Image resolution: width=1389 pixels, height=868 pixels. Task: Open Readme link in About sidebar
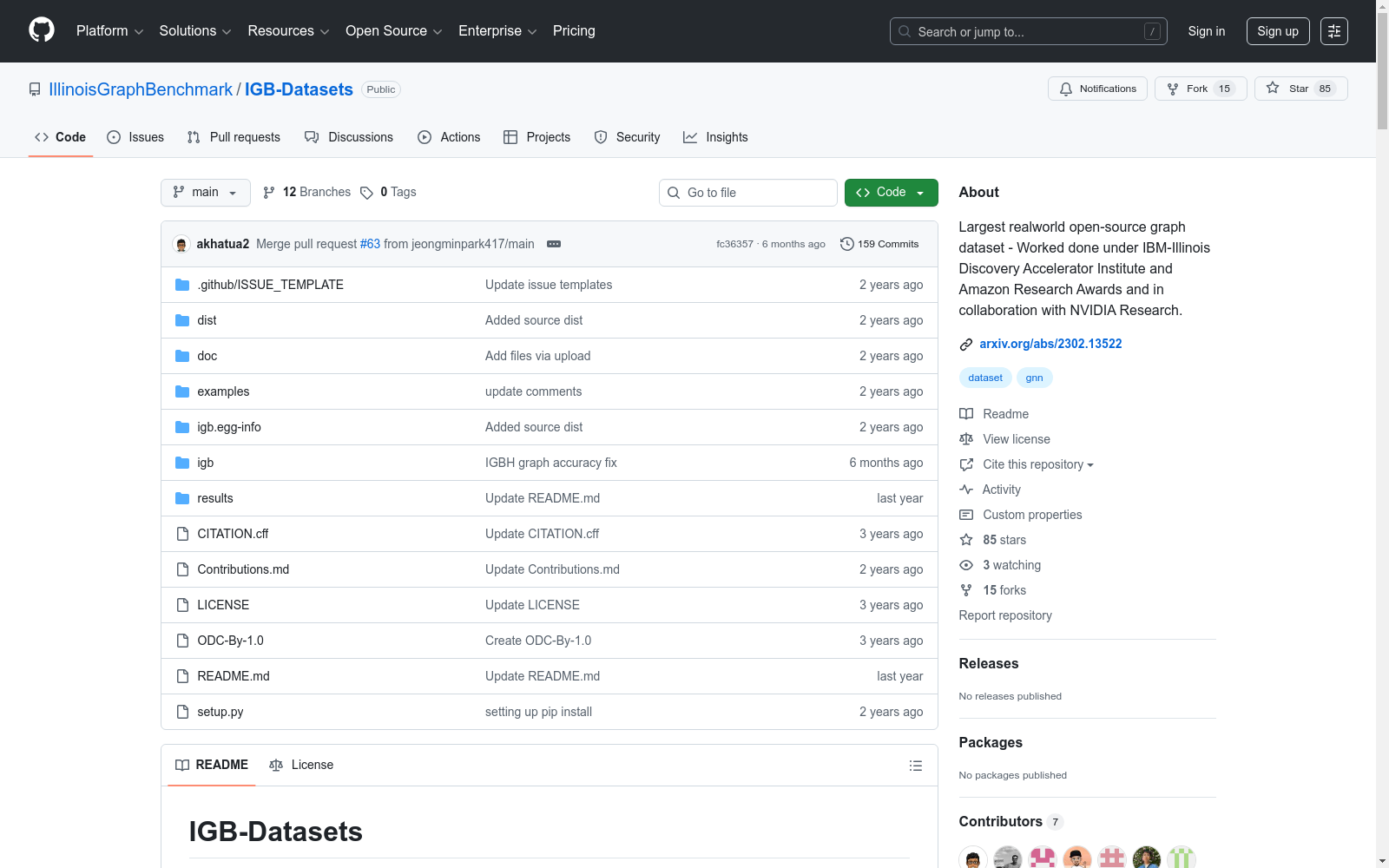(x=994, y=414)
